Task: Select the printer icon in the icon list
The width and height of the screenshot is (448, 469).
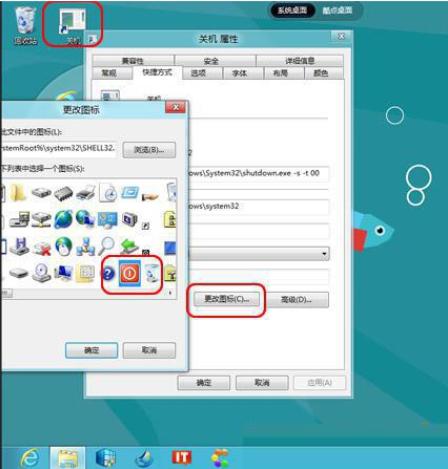Action: 86,193
